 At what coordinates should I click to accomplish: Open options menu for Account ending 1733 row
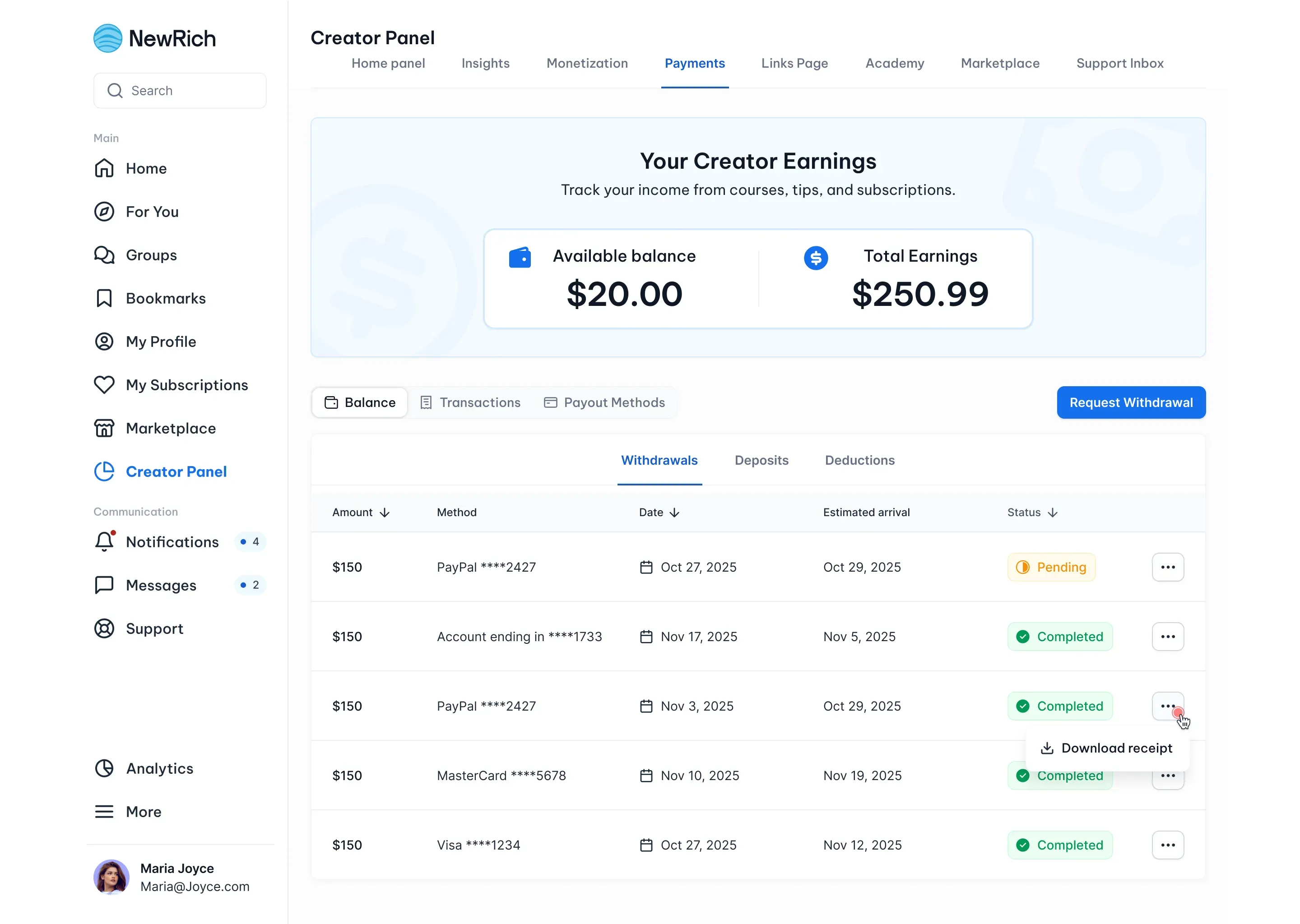1168,637
